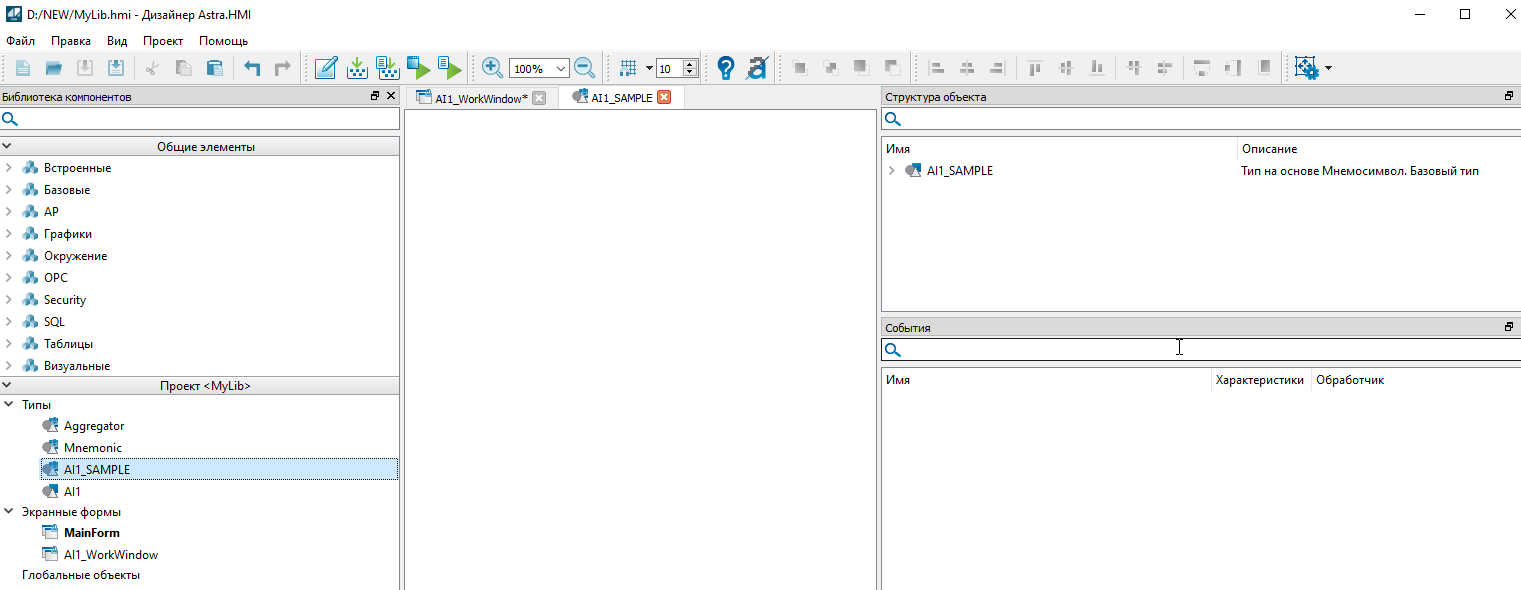Open the 100% zoom level dropdown
This screenshot has width=1521, height=590.
tap(560, 69)
